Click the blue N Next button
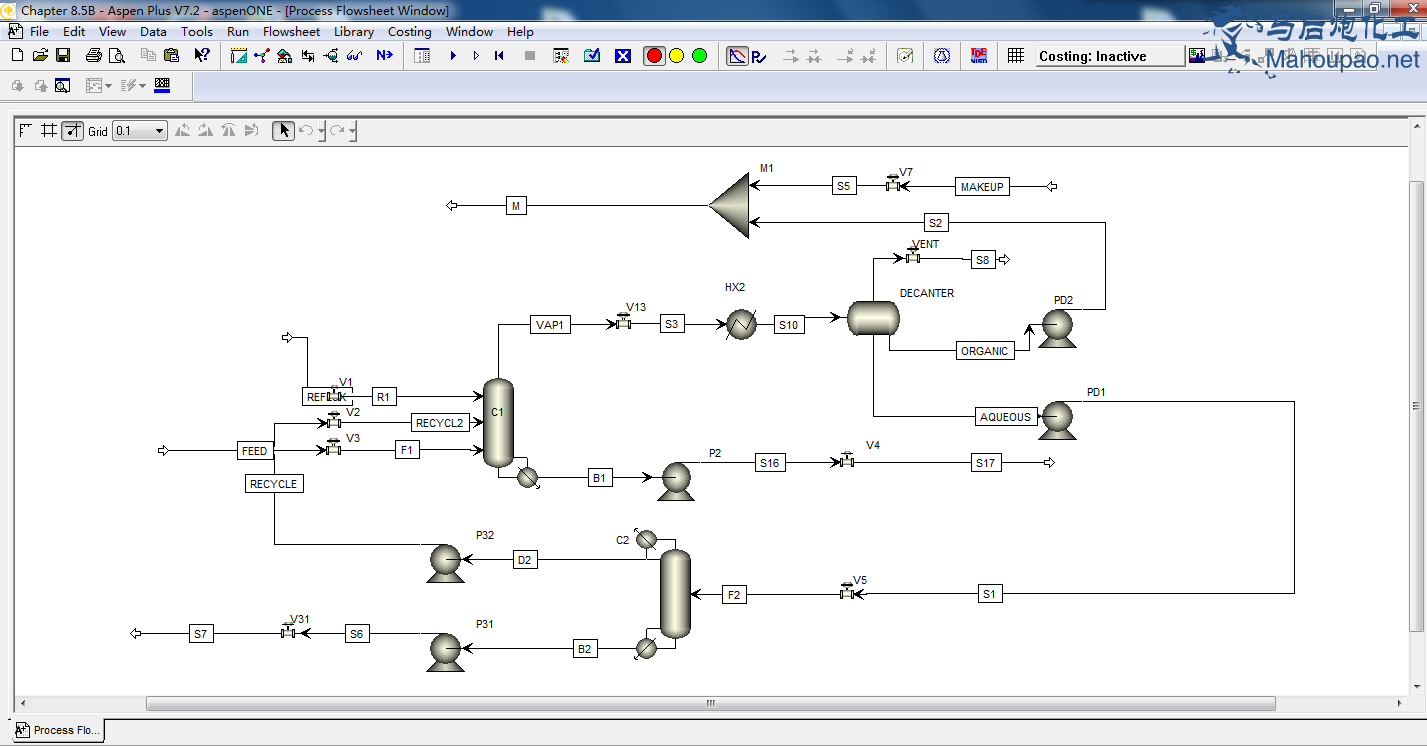Screen dimensions: 1427x747 (384, 56)
